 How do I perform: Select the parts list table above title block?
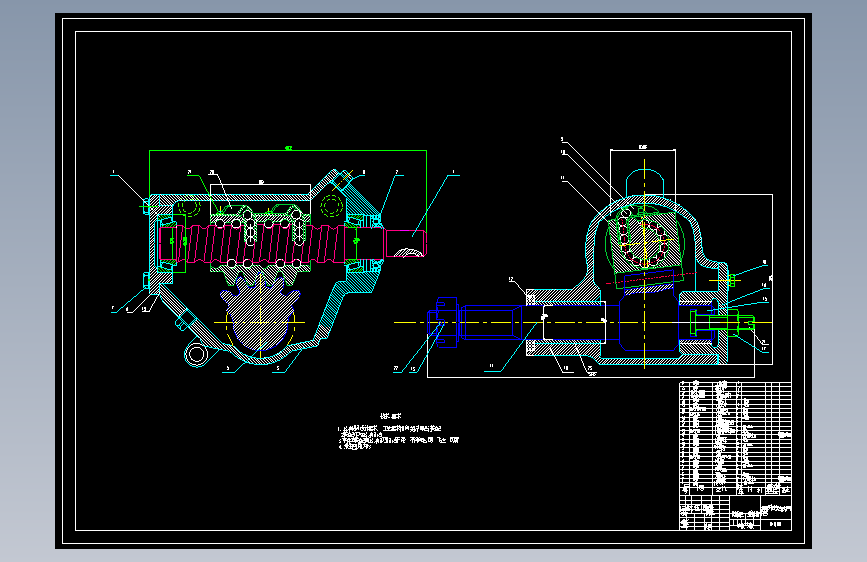coord(735,438)
